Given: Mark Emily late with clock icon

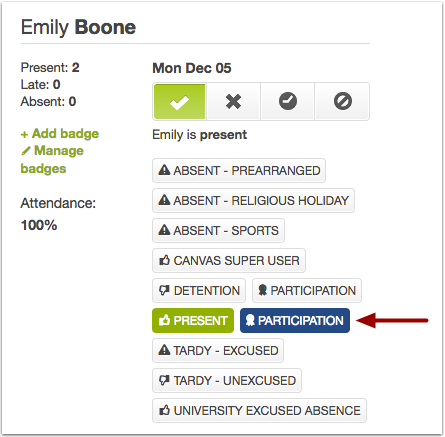Looking at the screenshot, I should (288, 101).
